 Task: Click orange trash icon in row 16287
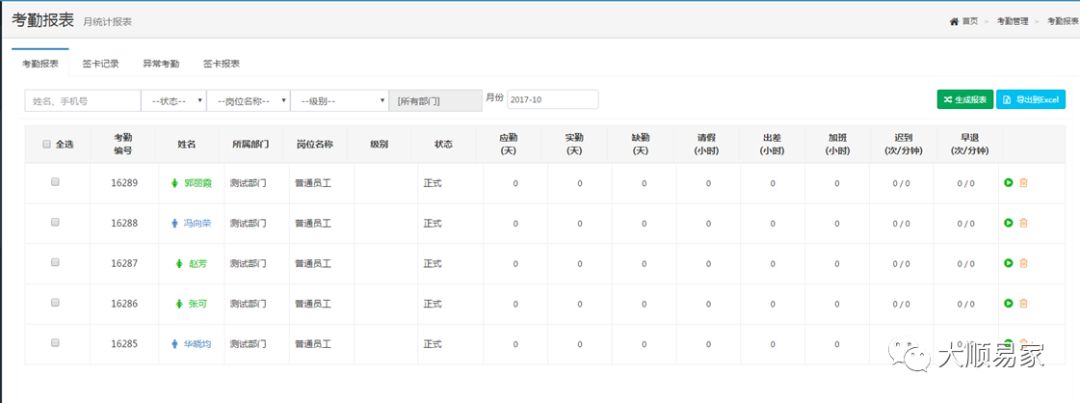1023,263
